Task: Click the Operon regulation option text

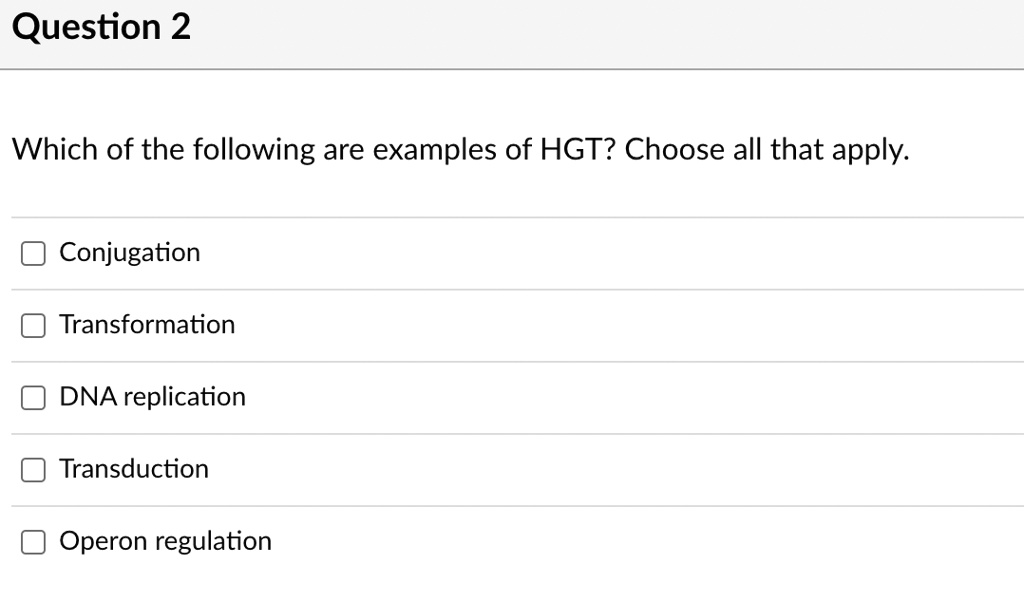Action: (x=165, y=541)
